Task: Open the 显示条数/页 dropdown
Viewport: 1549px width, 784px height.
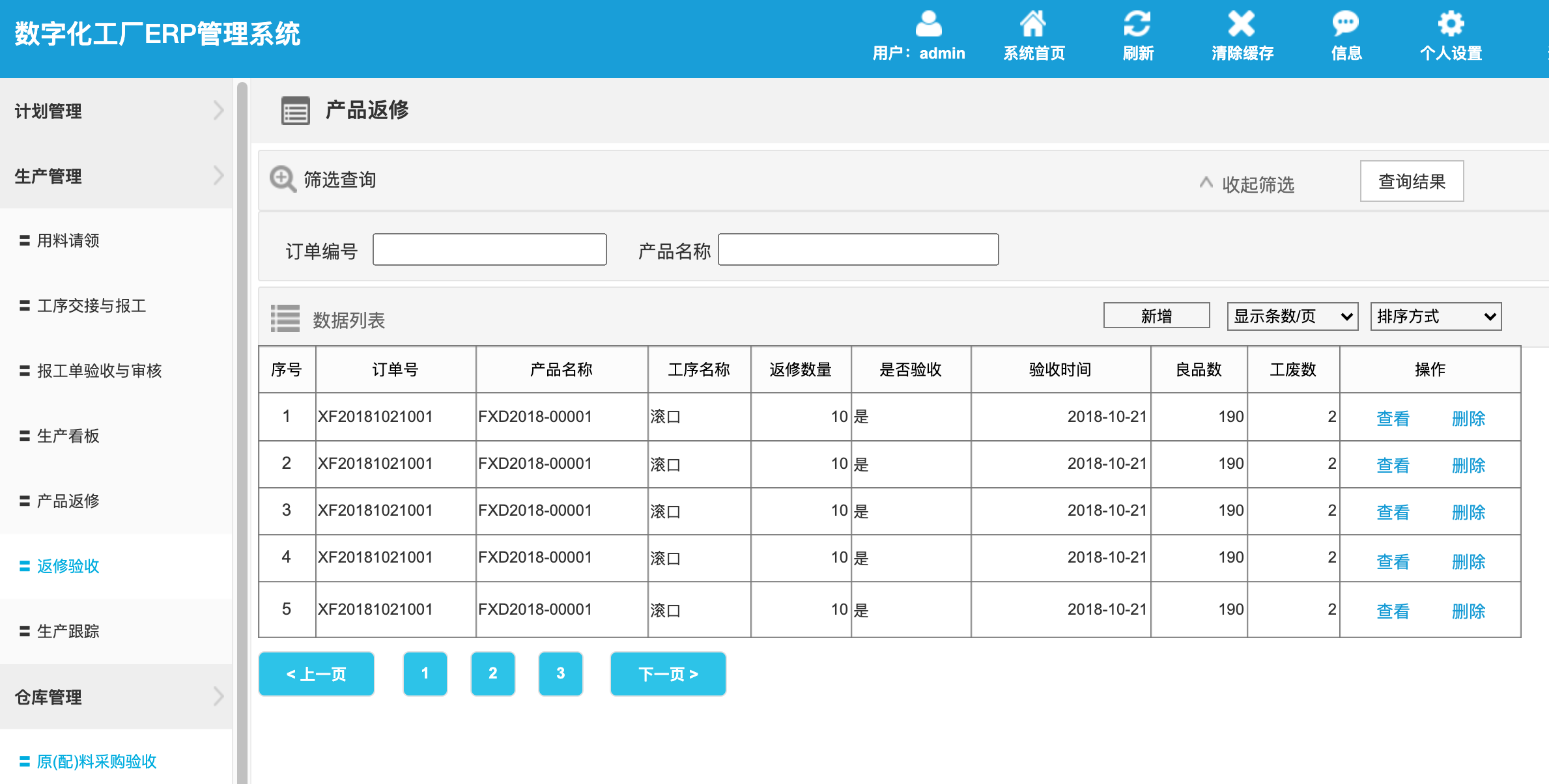Action: tap(1292, 316)
